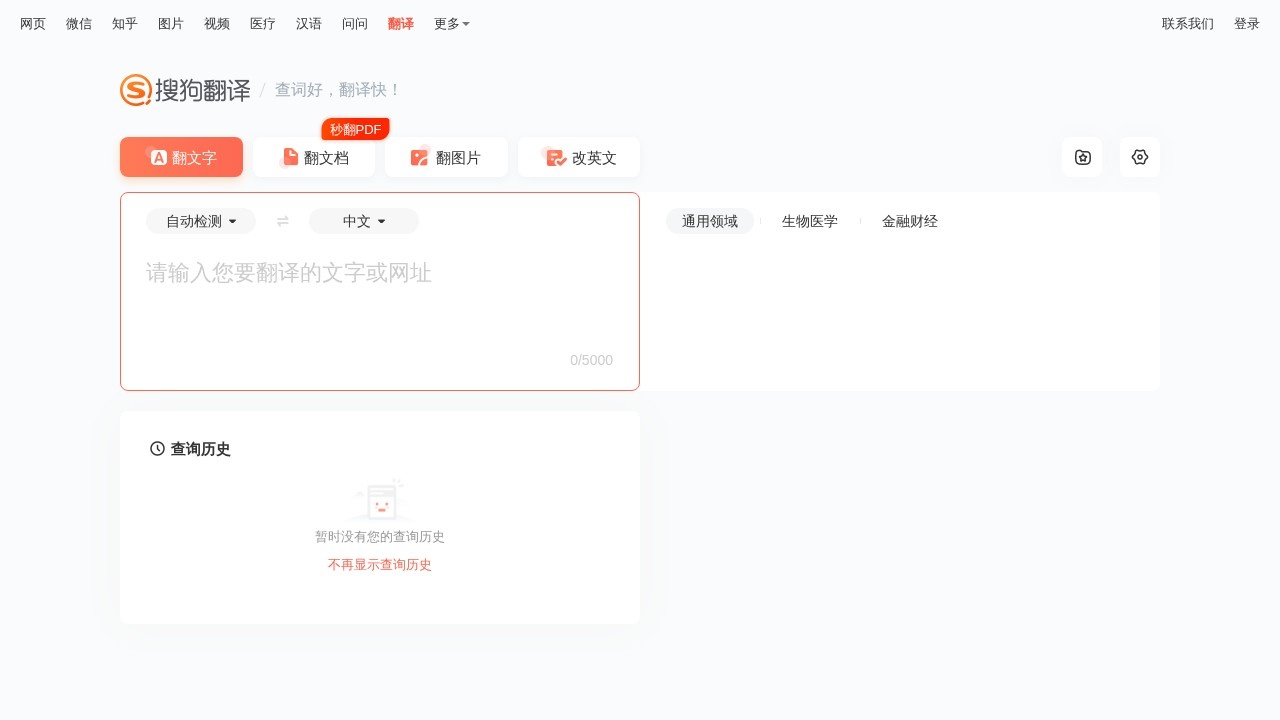Image resolution: width=1280 pixels, height=720 pixels.
Task: Click the 不再显示查询历史 link
Action: pyautogui.click(x=379, y=564)
